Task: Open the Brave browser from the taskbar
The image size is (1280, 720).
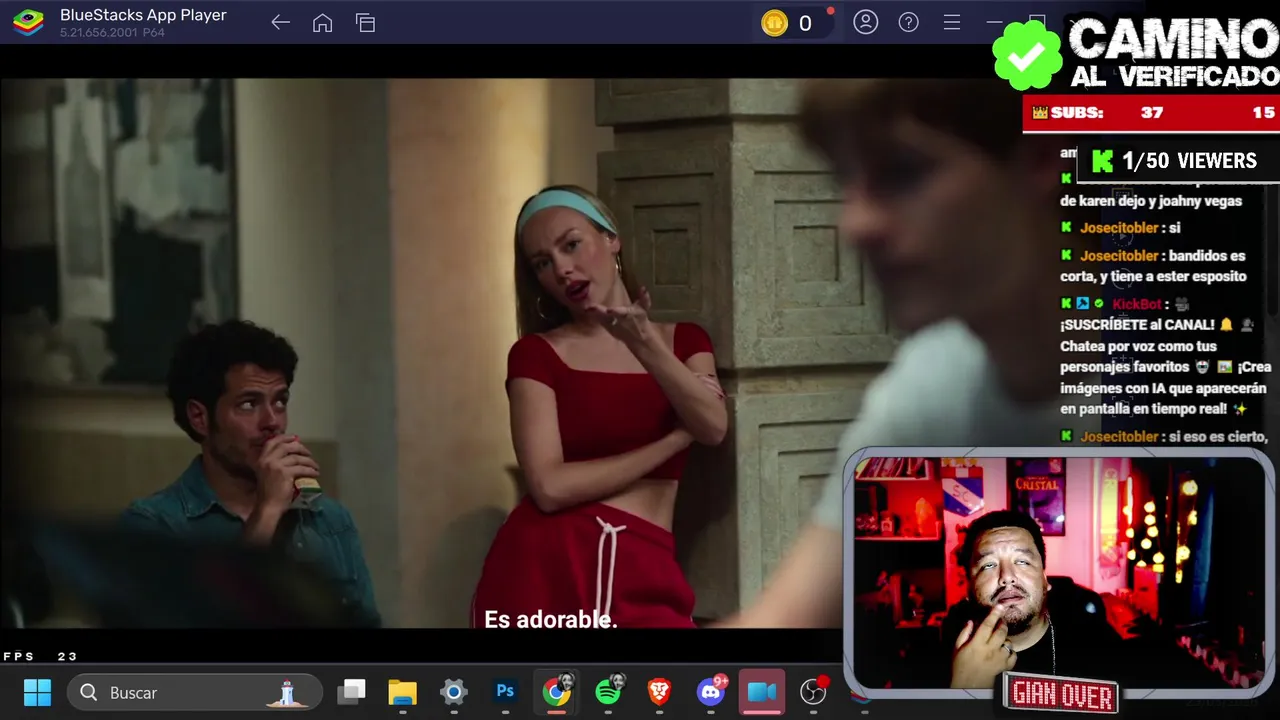Action: tap(659, 692)
